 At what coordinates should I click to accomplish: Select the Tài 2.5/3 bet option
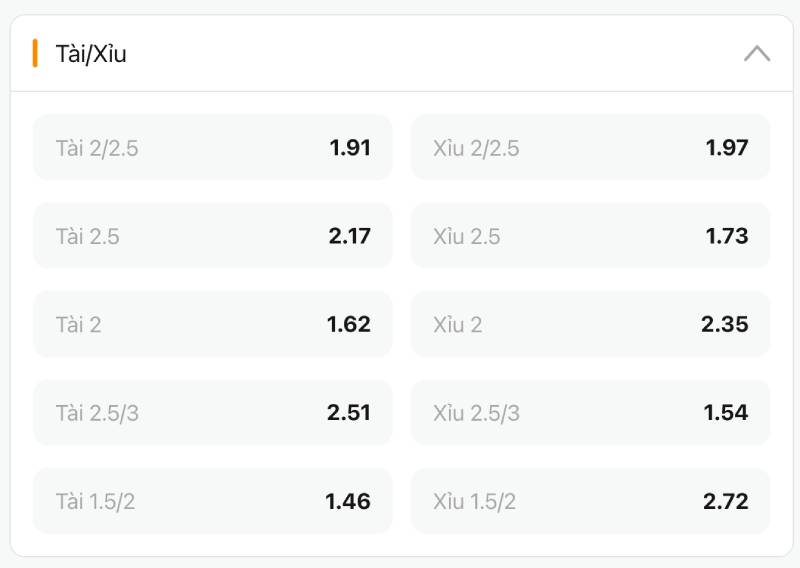pyautogui.click(x=212, y=412)
